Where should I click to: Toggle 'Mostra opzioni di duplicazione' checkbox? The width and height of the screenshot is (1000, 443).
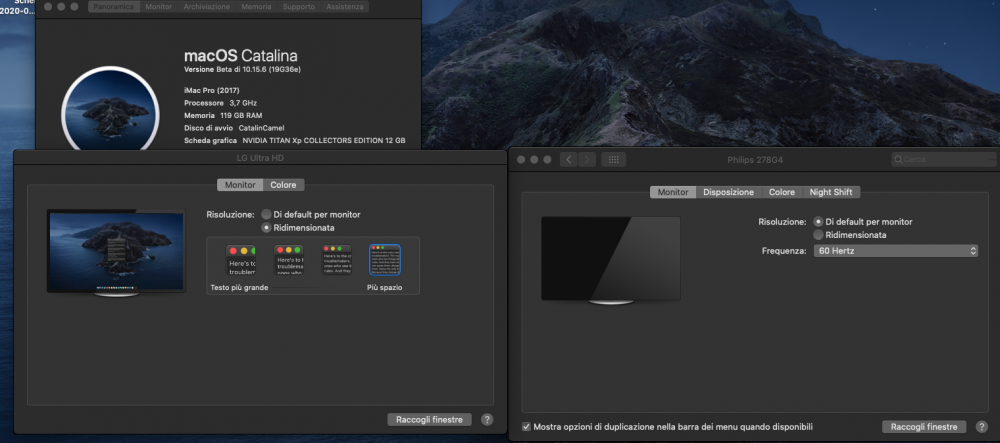(x=526, y=426)
